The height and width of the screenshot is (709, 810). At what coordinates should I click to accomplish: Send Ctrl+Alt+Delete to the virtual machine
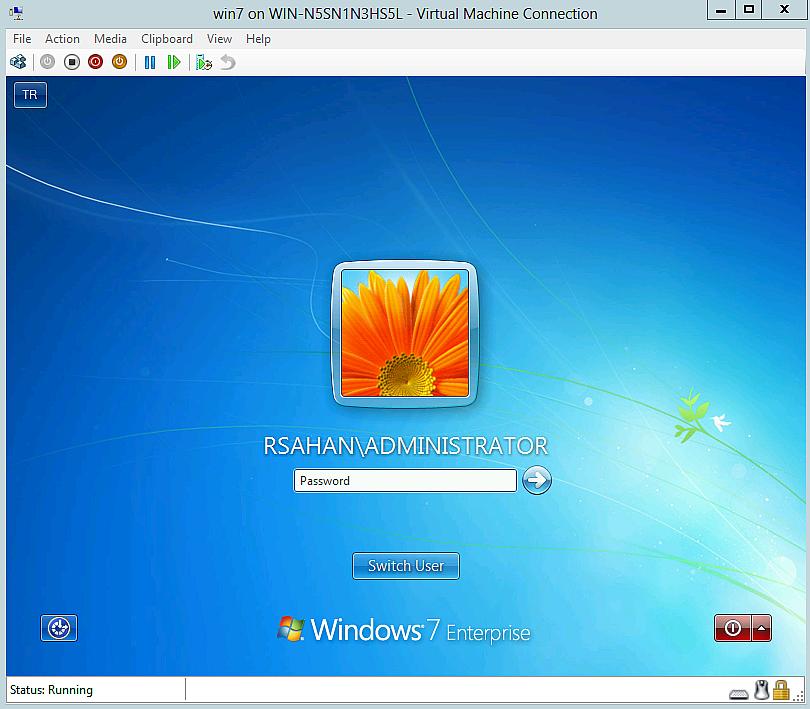tap(18, 61)
